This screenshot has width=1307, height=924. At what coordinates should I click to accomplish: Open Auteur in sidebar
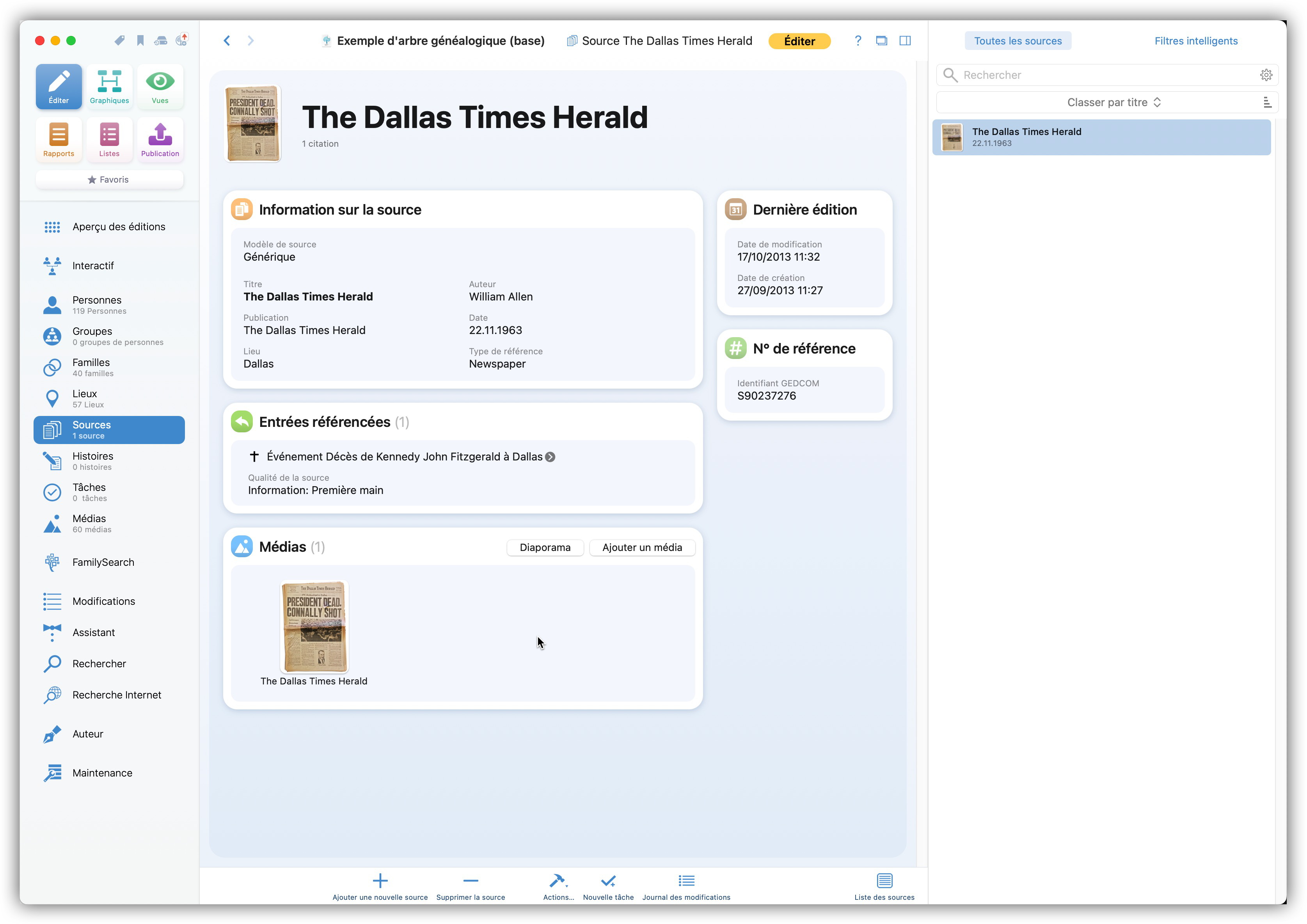tap(109, 734)
